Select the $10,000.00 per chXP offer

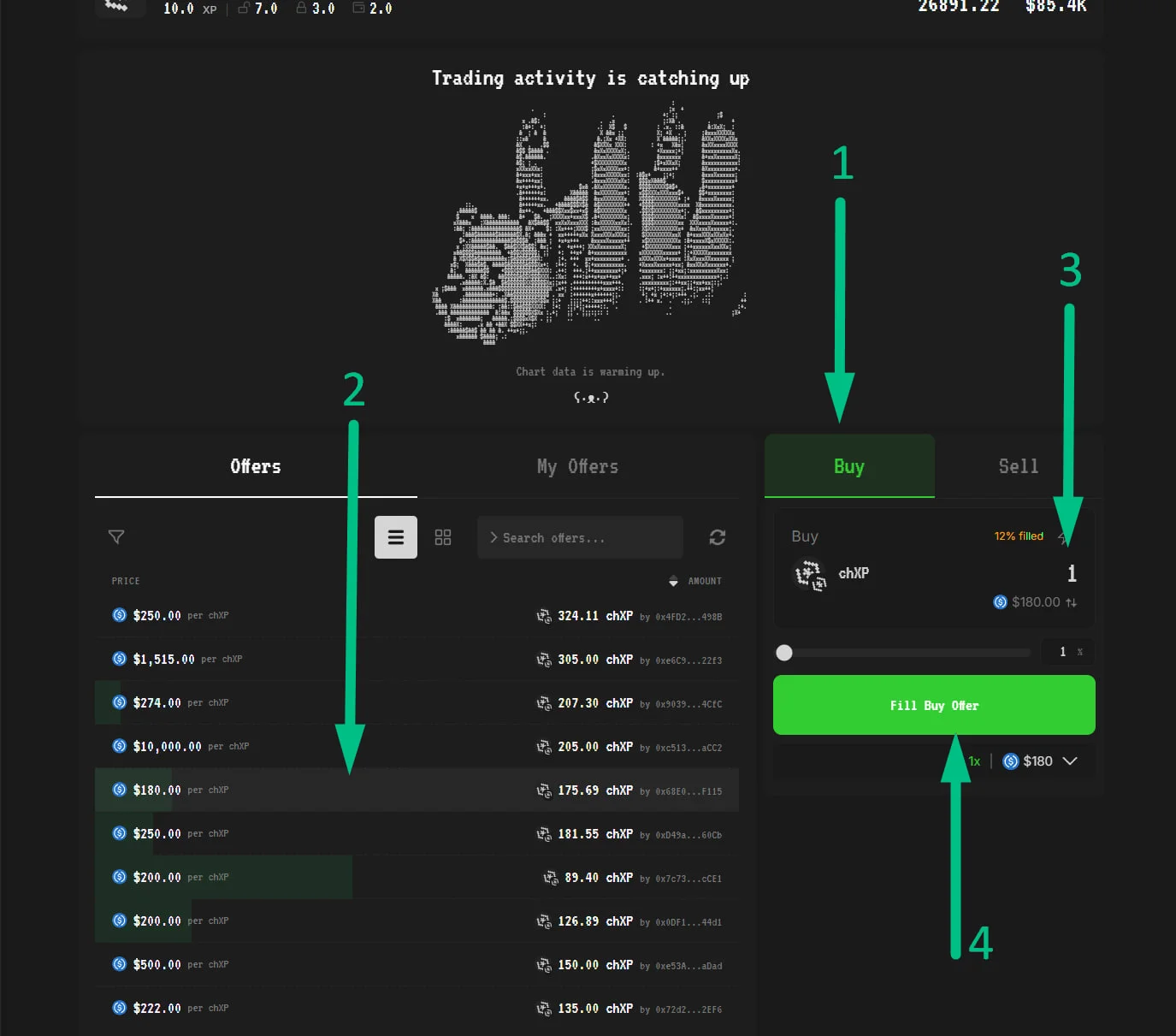point(417,746)
